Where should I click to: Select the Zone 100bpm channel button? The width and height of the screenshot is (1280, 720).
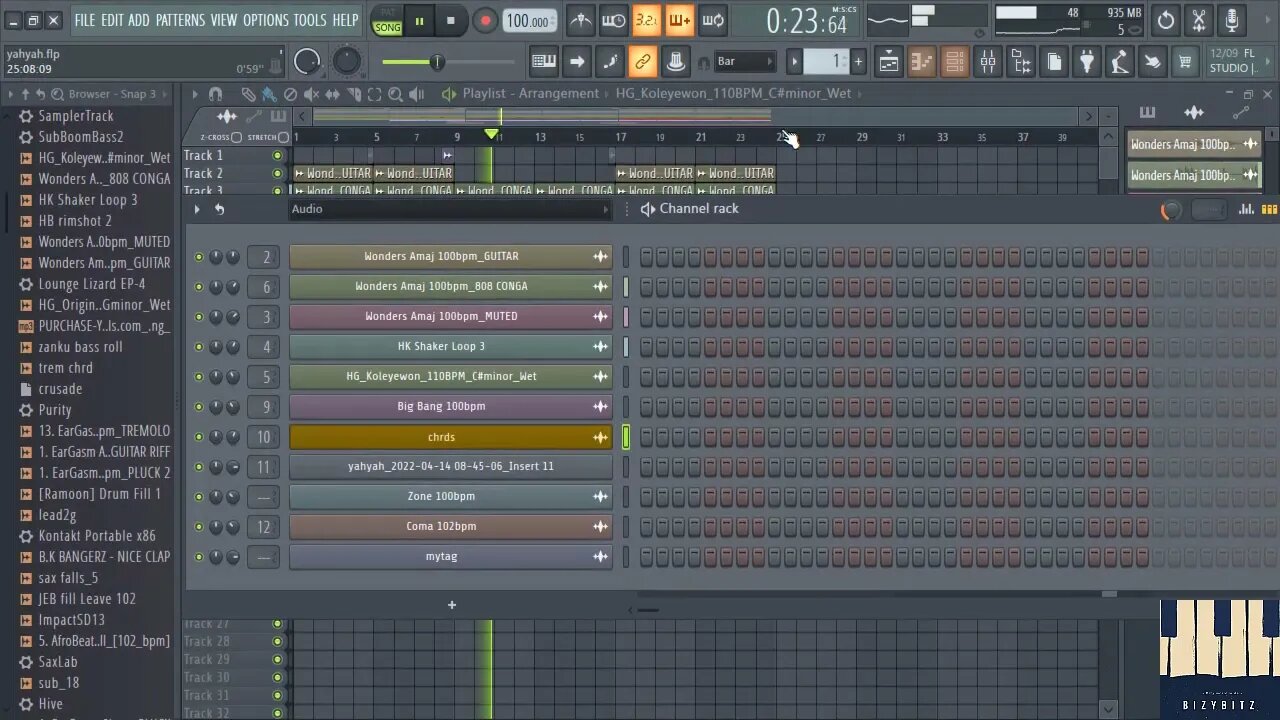pos(441,496)
